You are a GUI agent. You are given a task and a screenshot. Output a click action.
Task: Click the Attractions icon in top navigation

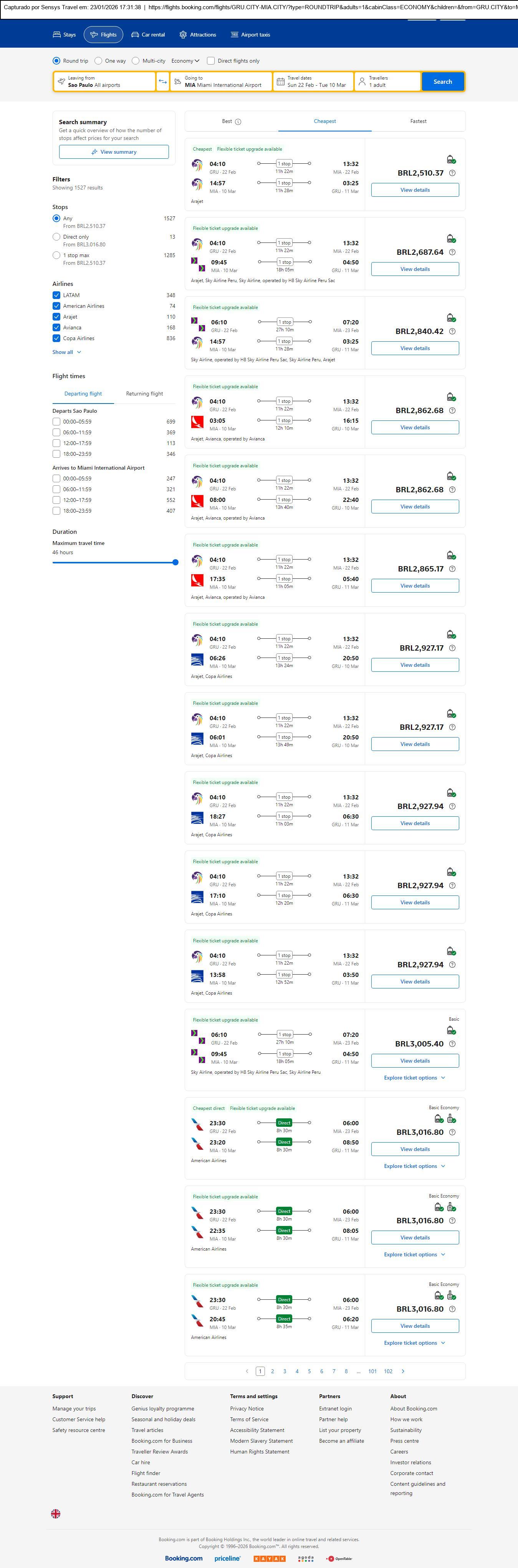183,35
